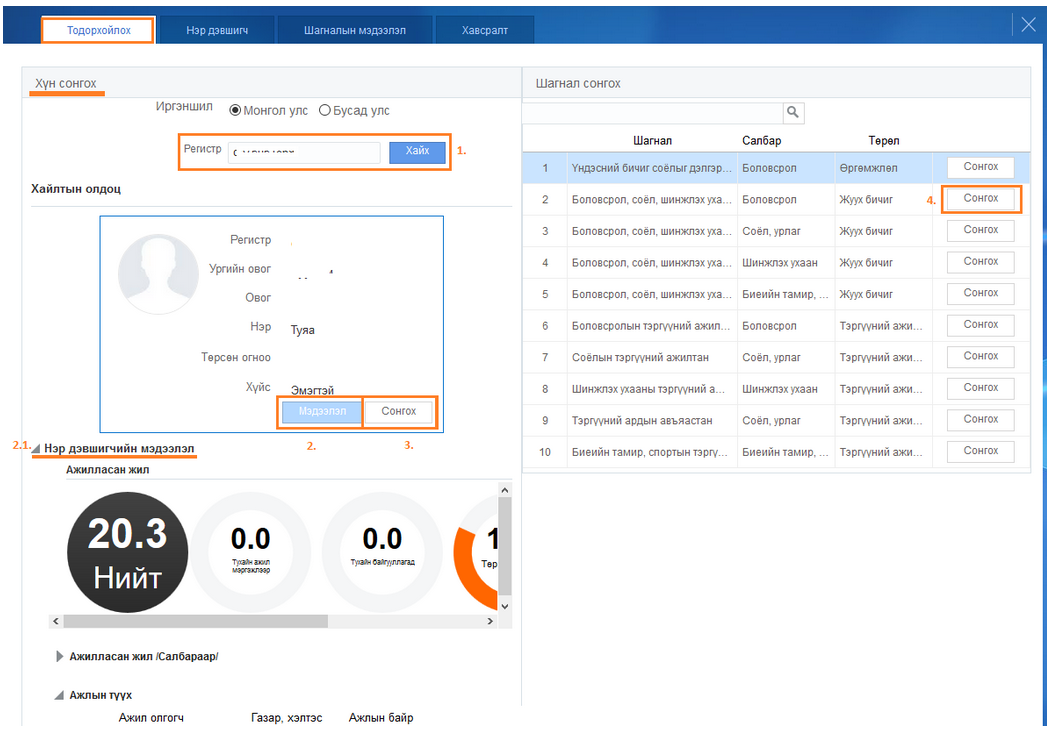The width and height of the screenshot is (1047, 736).
Task: Click Сонгох in the person profile card
Action: click(399, 411)
